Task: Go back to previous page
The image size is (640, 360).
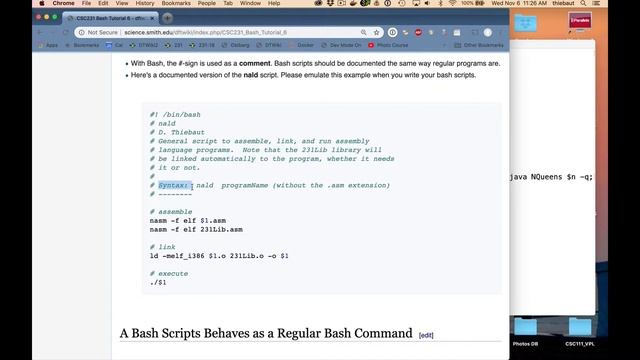Action: coord(40,32)
